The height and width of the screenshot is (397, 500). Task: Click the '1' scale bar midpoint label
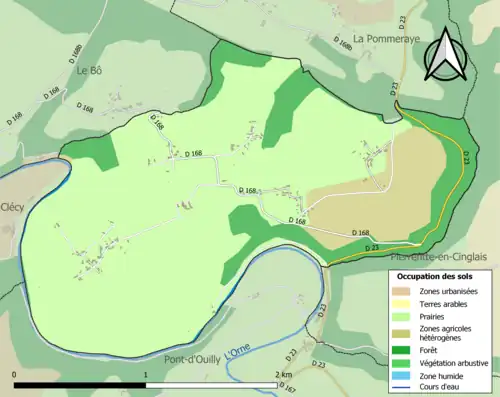point(145,375)
